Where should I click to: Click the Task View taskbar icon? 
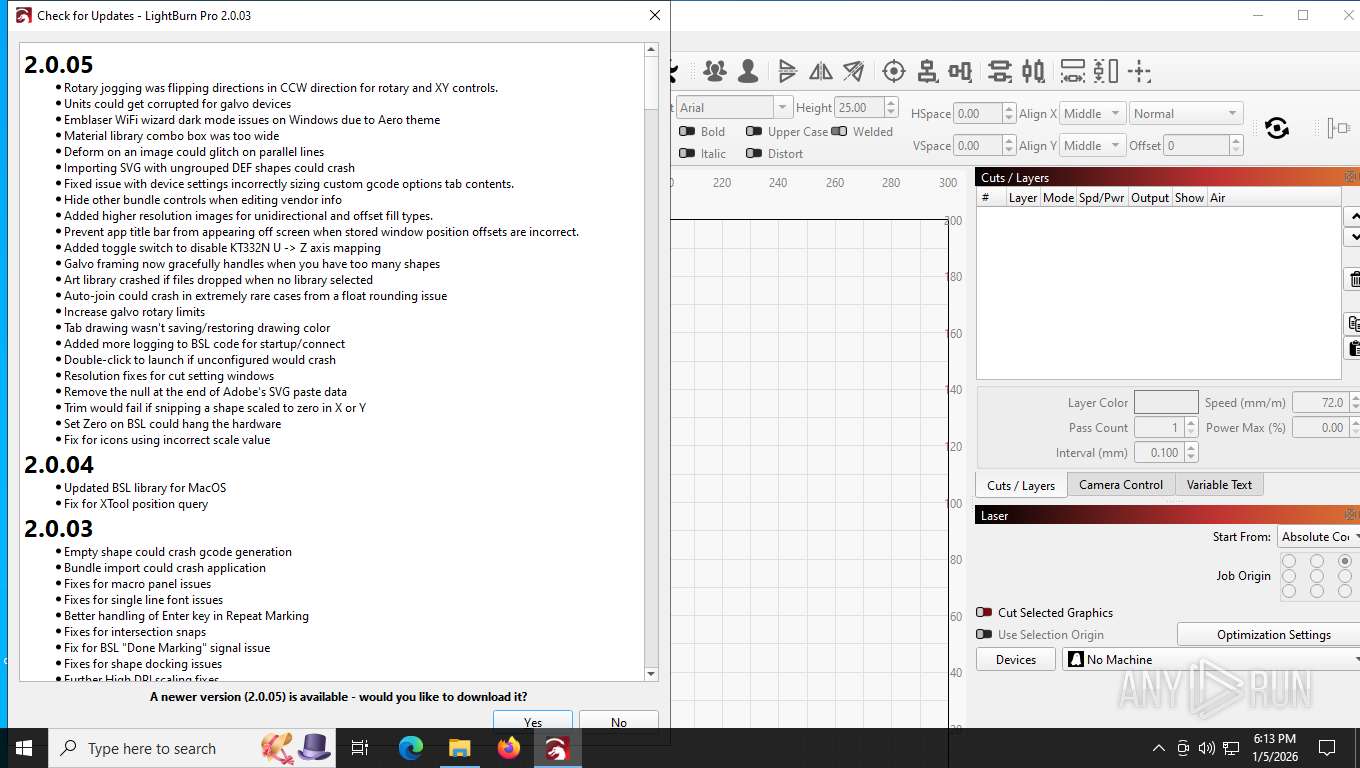click(360, 748)
